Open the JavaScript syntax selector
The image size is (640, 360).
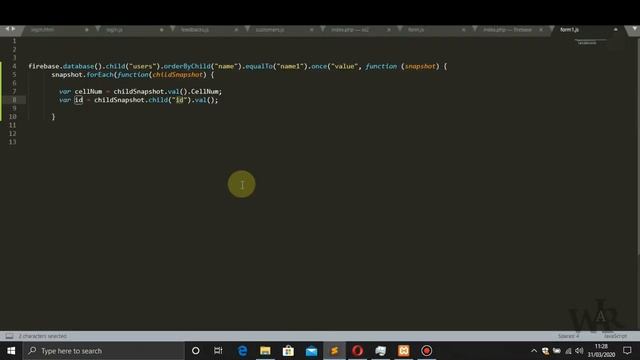tap(615, 336)
